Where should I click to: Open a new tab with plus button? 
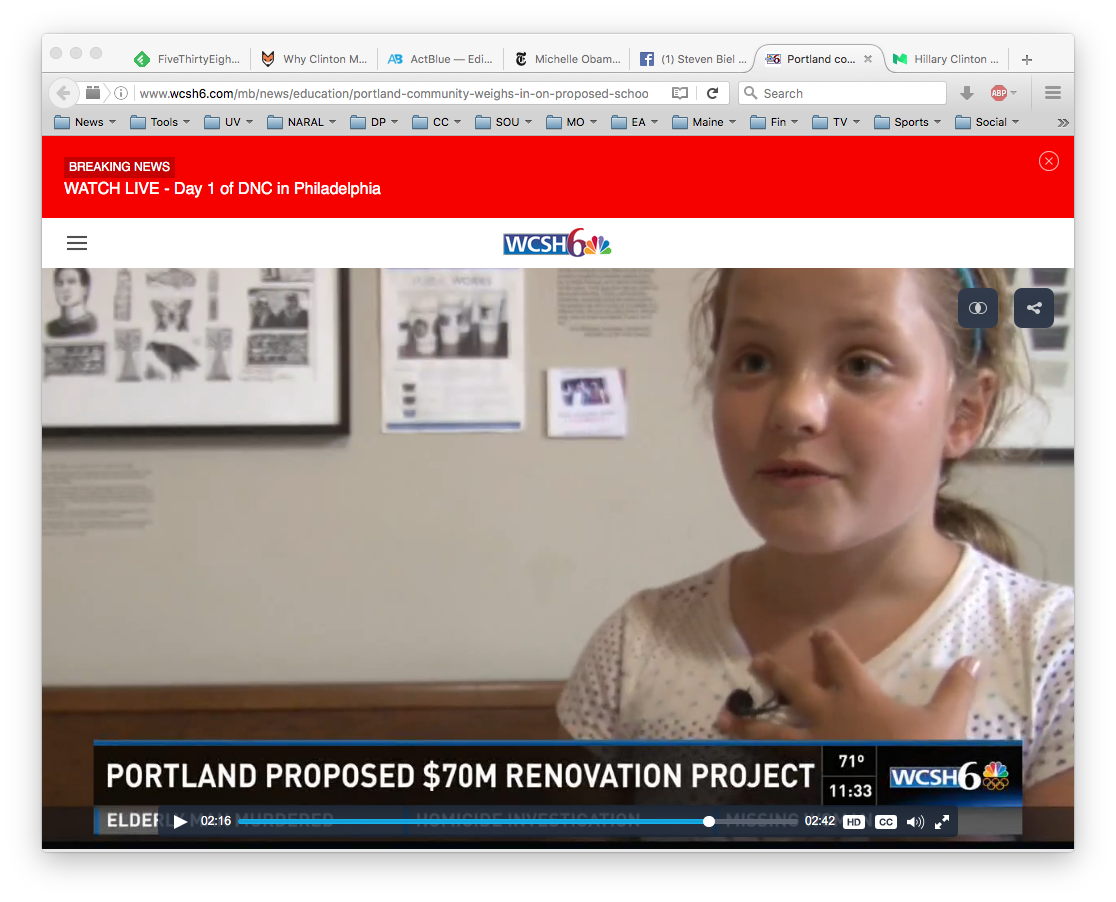click(x=1026, y=60)
